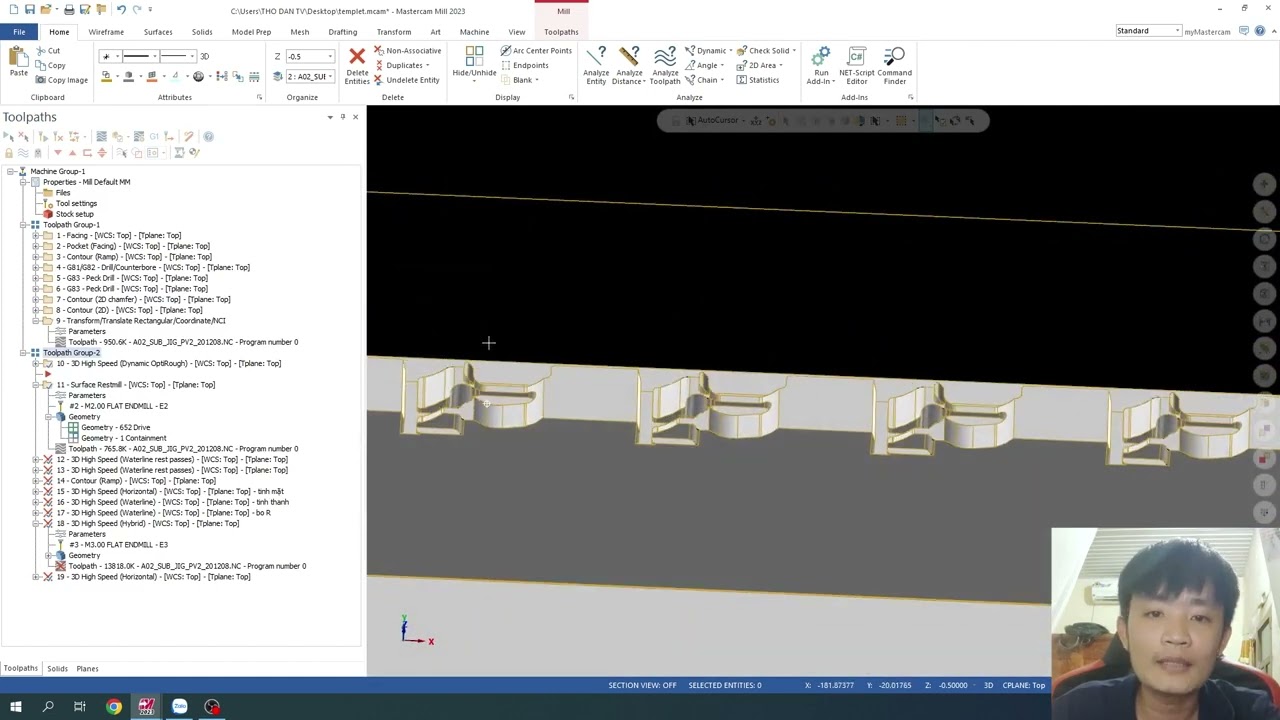1280x720 pixels.
Task: Click the Save icon in quick access toolbar
Action: click(29, 10)
